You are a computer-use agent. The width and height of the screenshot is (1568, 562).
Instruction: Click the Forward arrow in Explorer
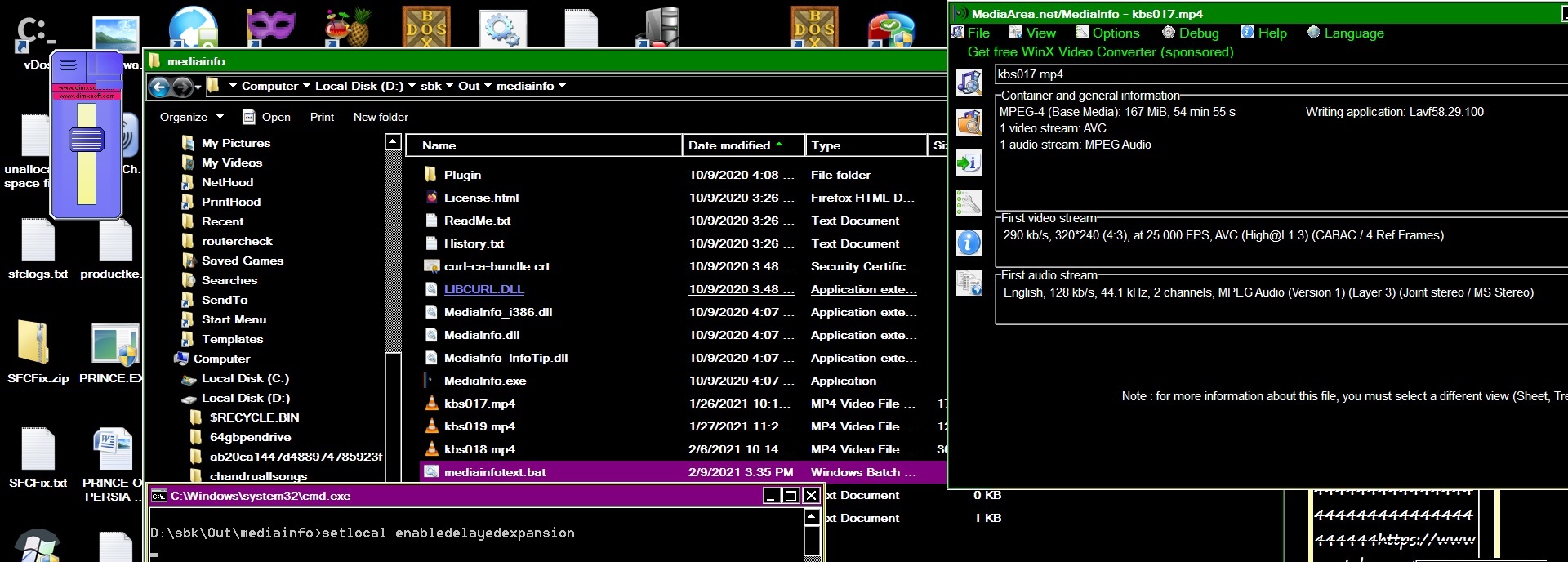tap(183, 87)
